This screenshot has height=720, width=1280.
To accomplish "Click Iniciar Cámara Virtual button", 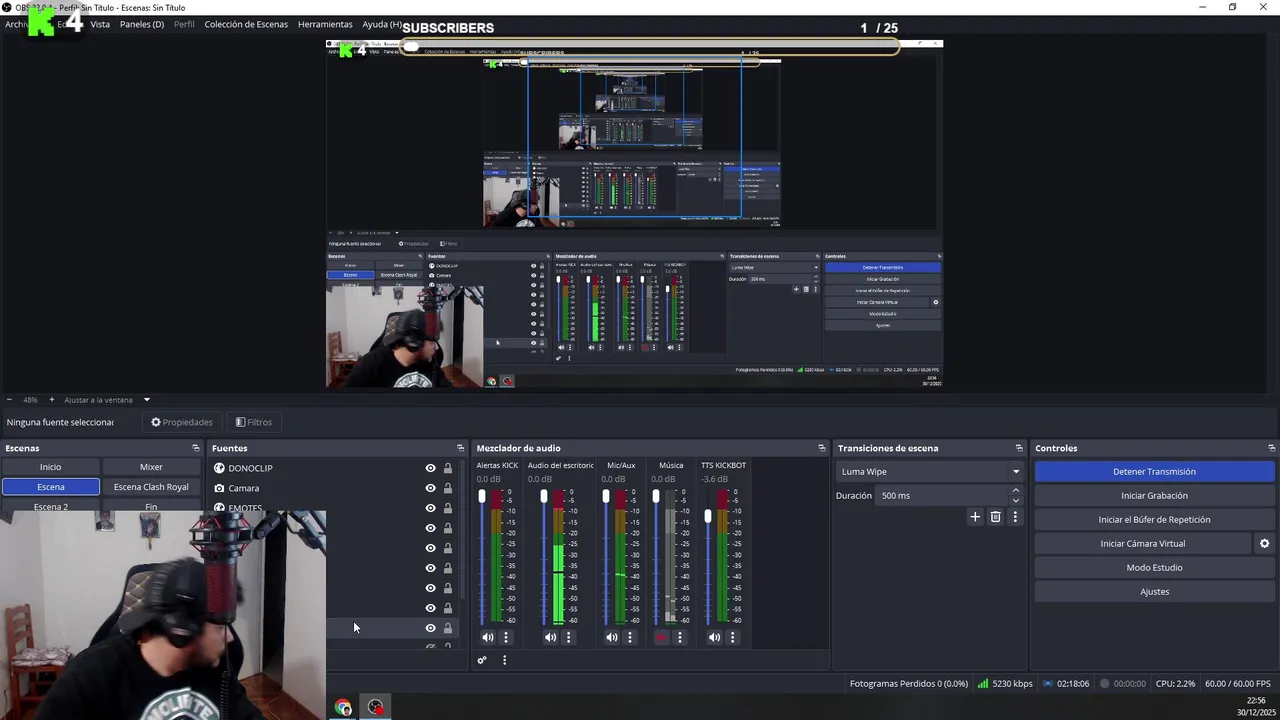I will pyautogui.click(x=1142, y=544).
